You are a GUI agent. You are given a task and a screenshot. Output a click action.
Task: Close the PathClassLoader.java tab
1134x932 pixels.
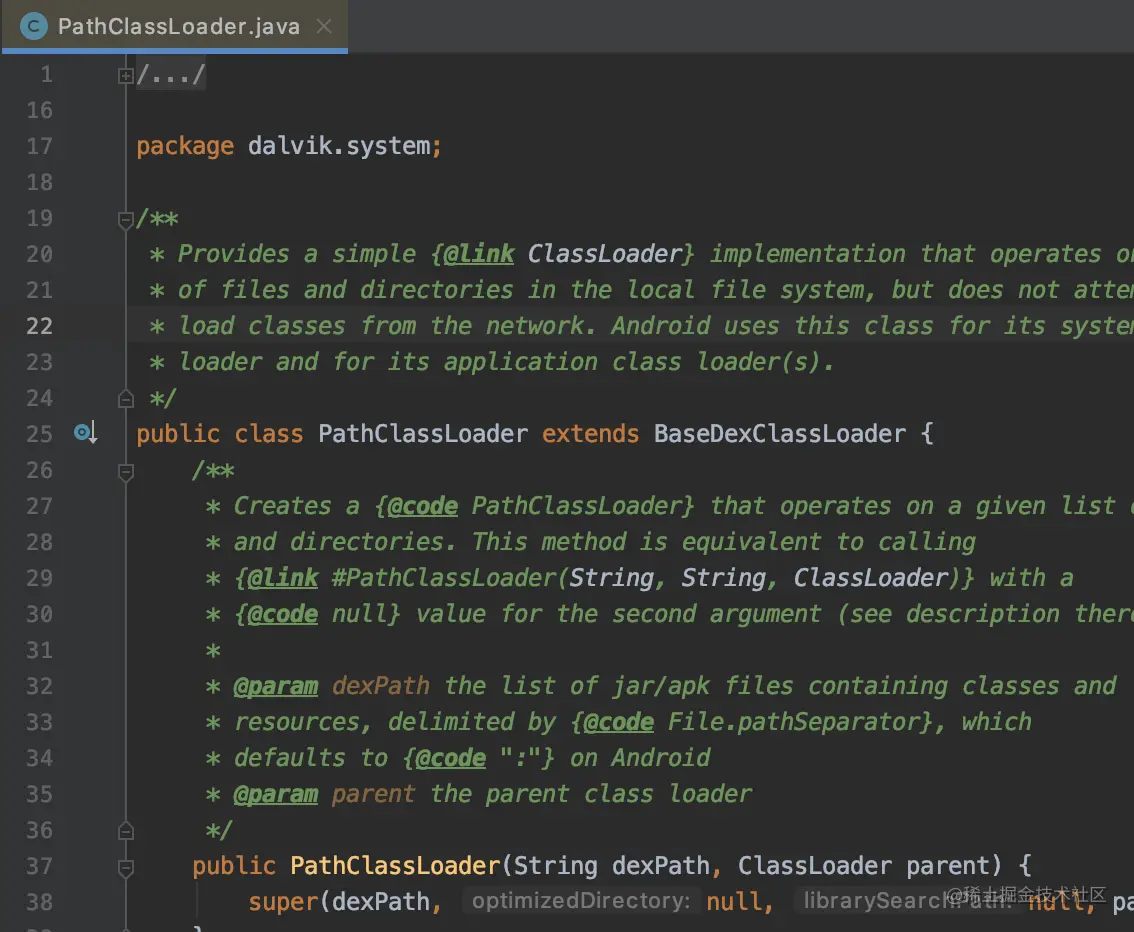[324, 27]
